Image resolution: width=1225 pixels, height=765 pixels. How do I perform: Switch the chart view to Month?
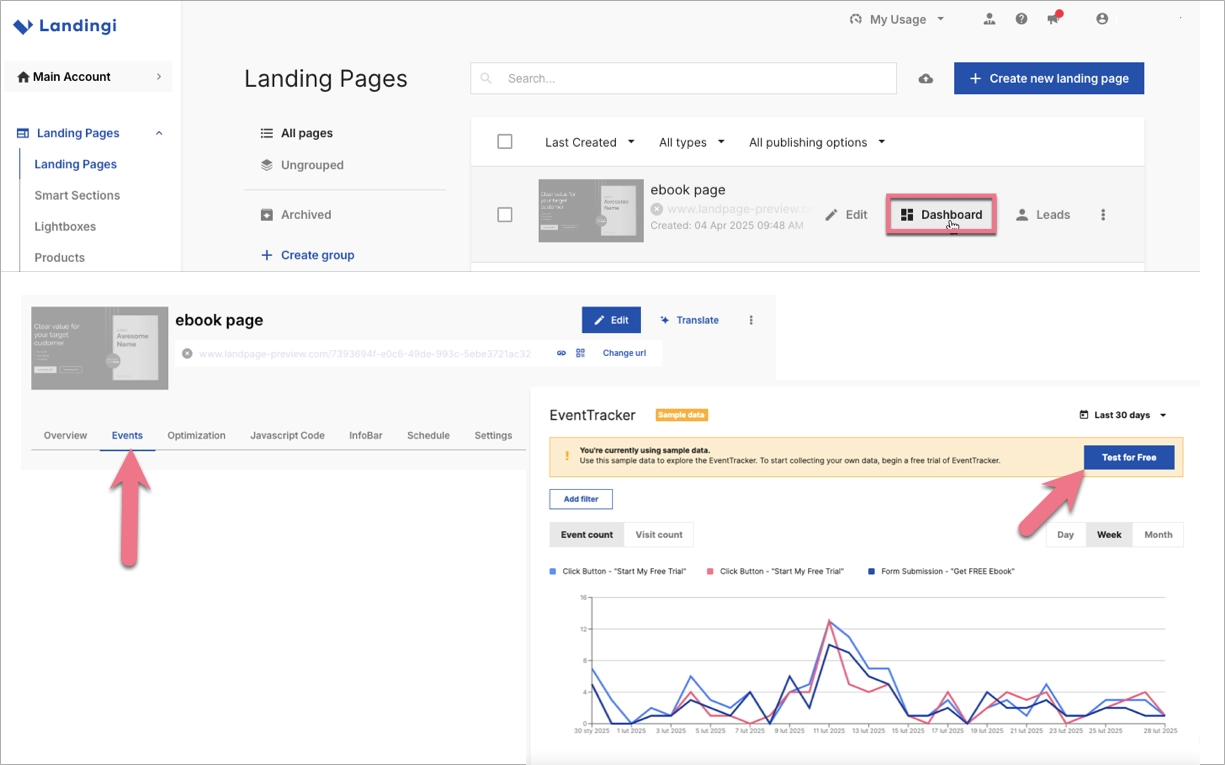point(1157,534)
